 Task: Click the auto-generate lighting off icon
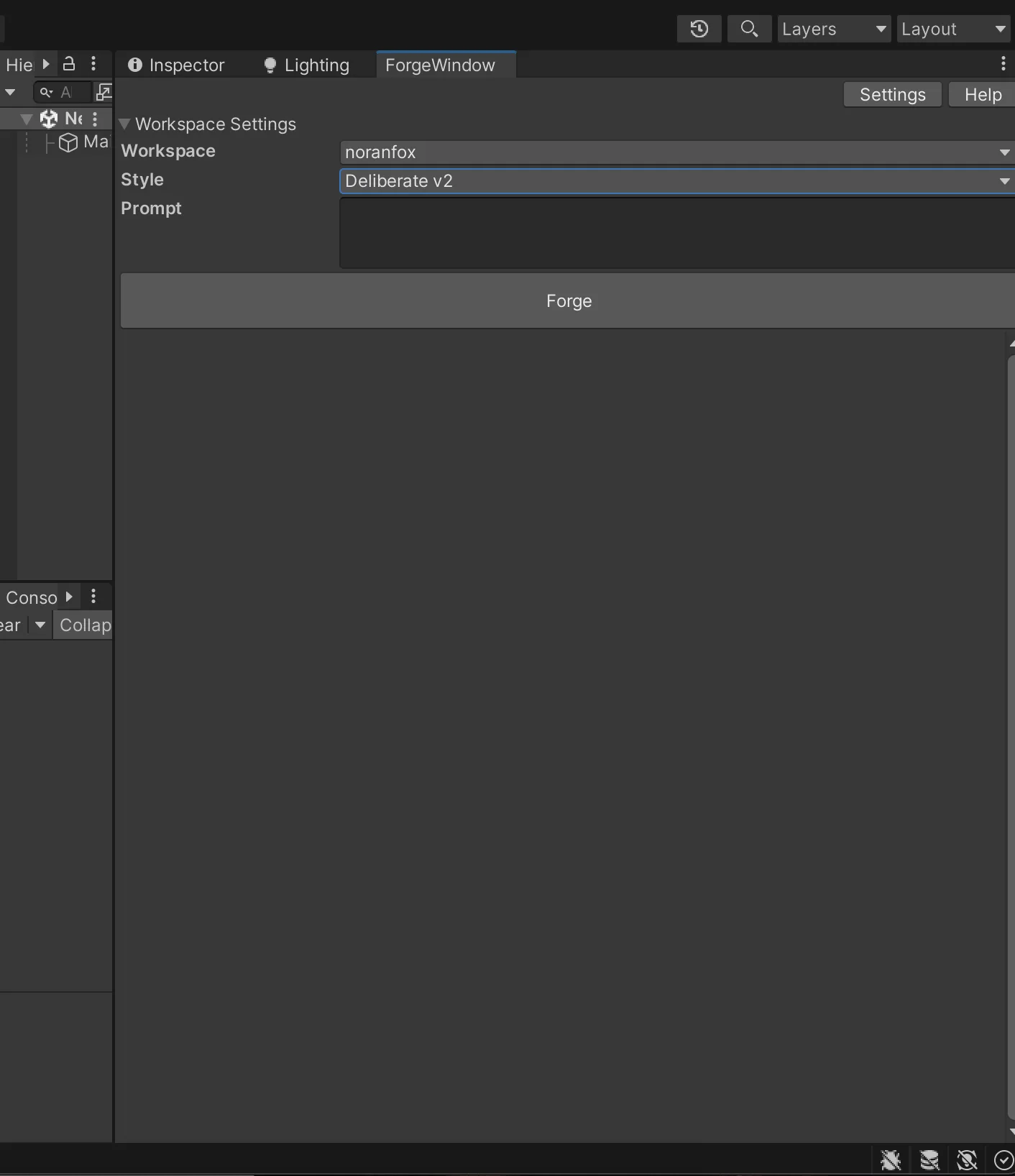coord(967,1159)
